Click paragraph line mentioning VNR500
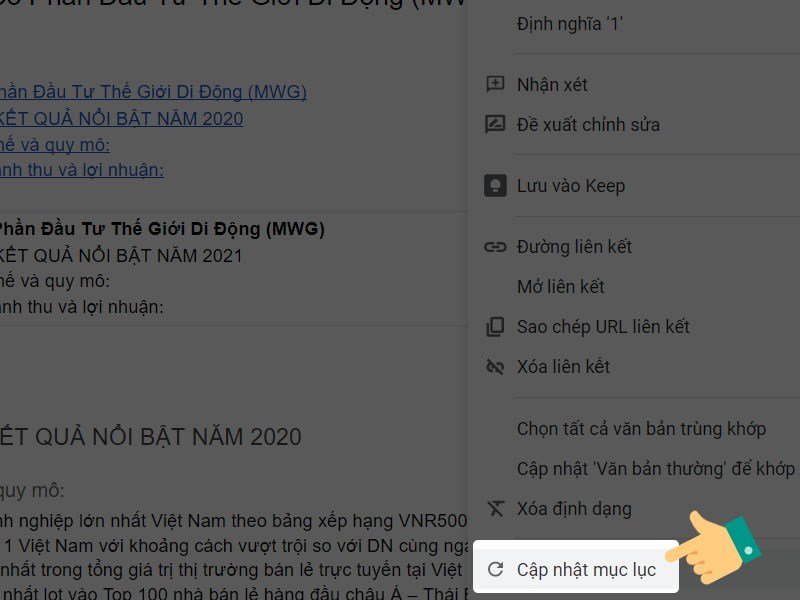 (234, 521)
